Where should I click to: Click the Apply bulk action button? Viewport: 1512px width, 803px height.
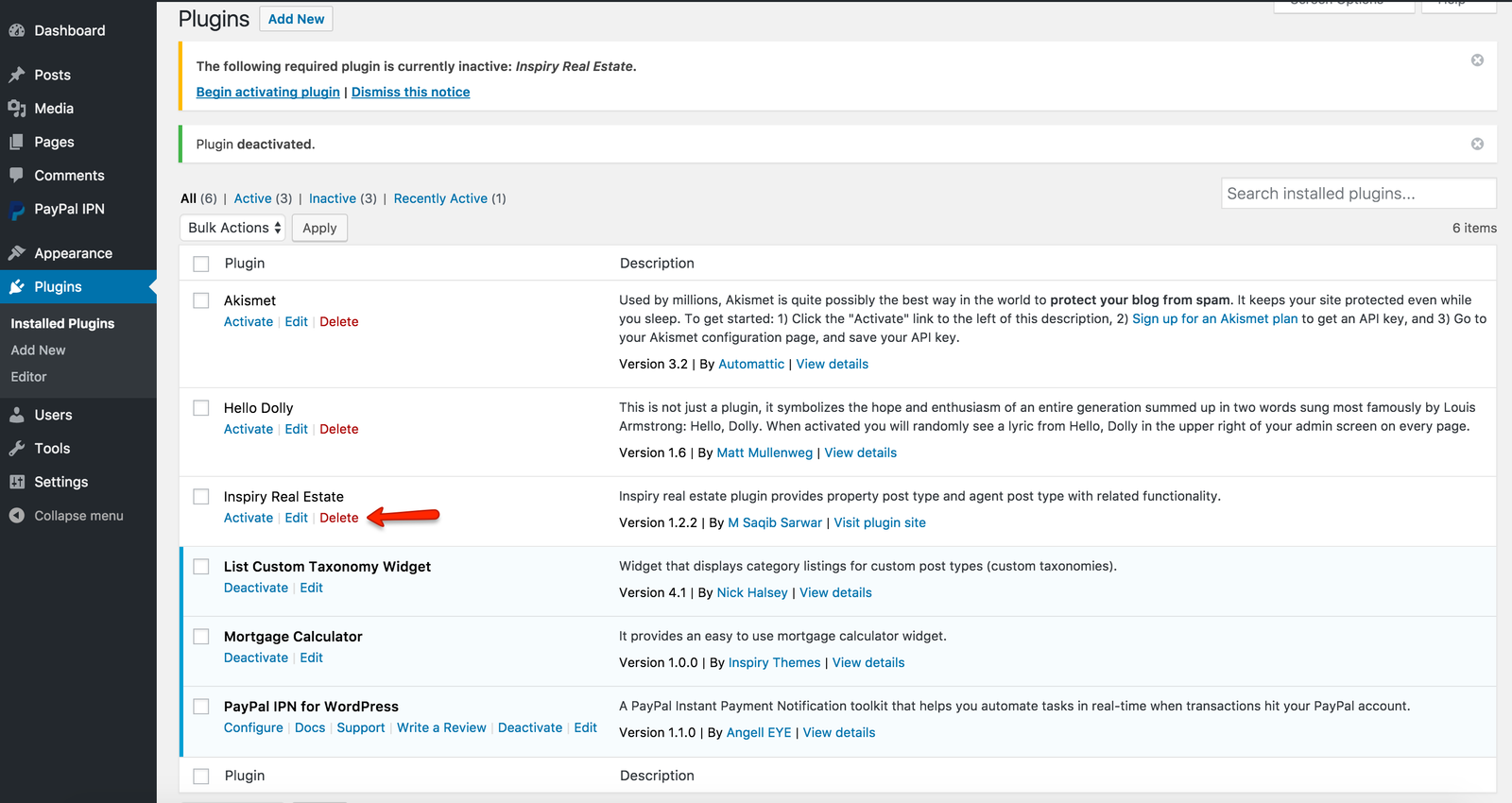(x=319, y=228)
